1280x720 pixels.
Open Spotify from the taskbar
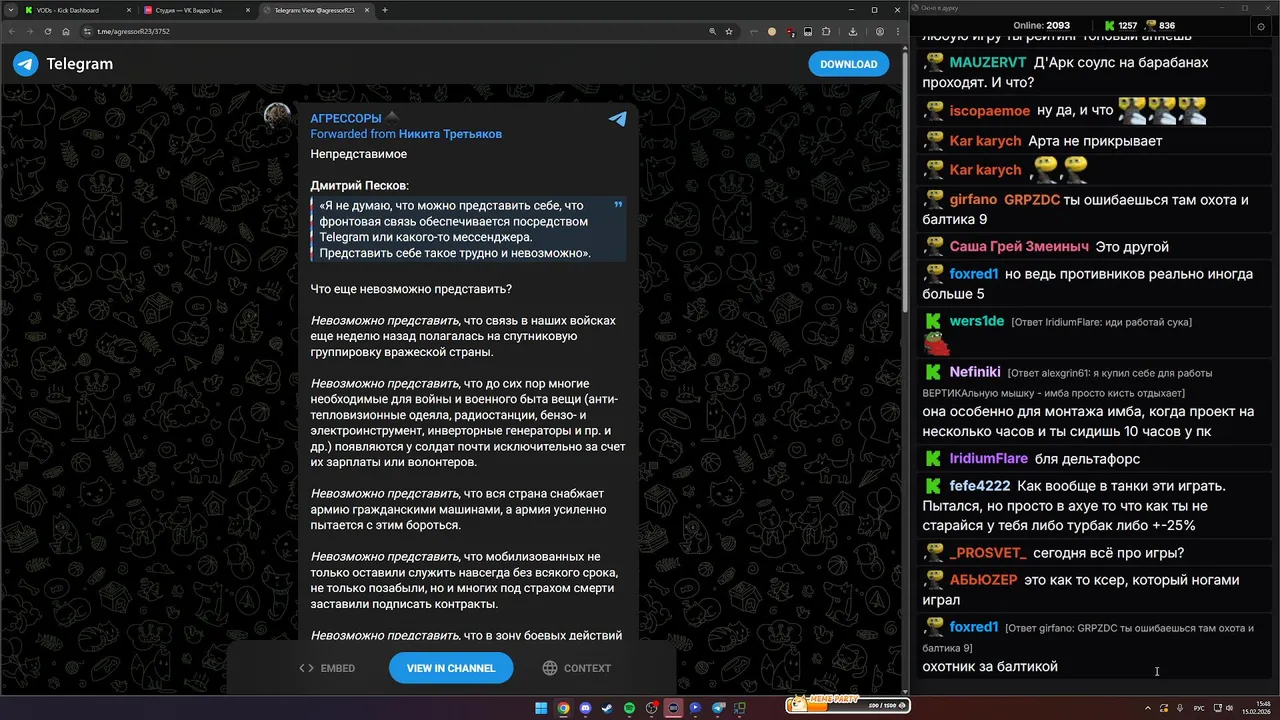[x=629, y=708]
